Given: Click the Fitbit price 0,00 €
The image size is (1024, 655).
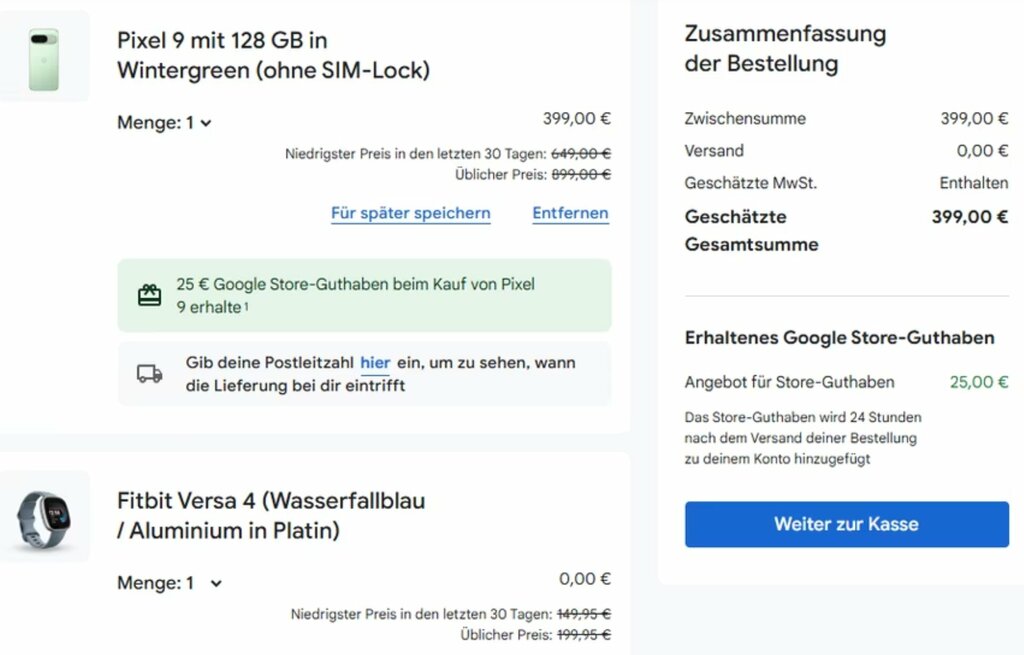Looking at the screenshot, I should 584,579.
